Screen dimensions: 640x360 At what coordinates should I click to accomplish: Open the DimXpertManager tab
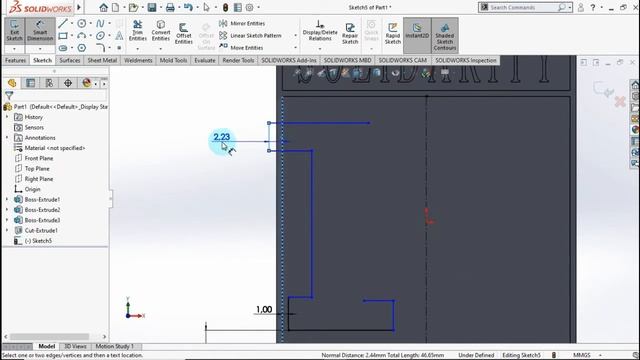[x=68, y=83]
